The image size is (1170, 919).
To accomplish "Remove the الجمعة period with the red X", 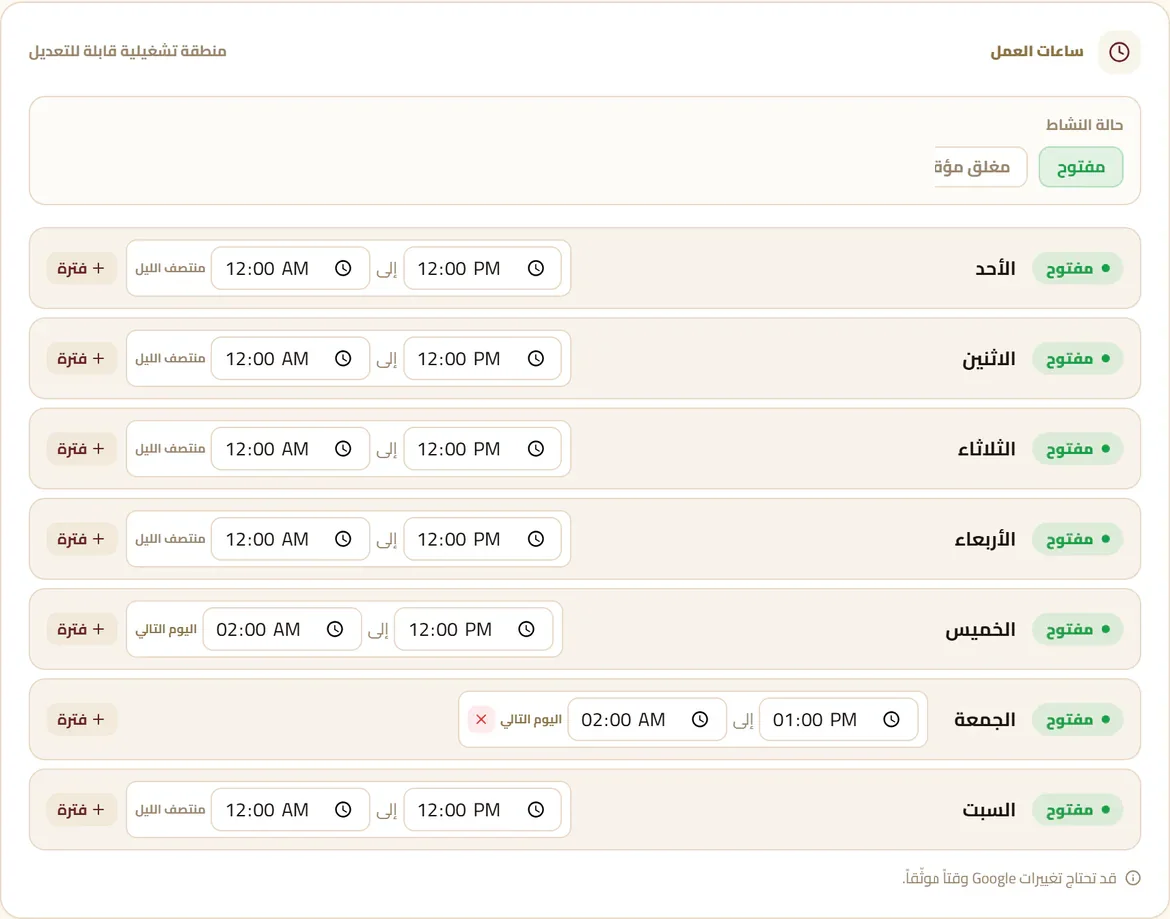I will click(x=481, y=720).
